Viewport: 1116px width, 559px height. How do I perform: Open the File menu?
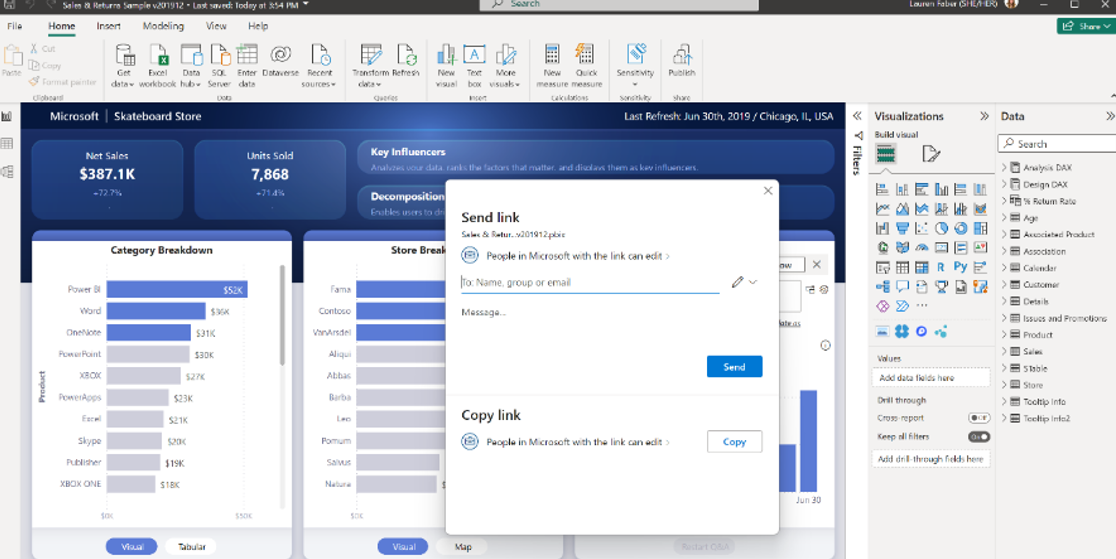tap(14, 26)
